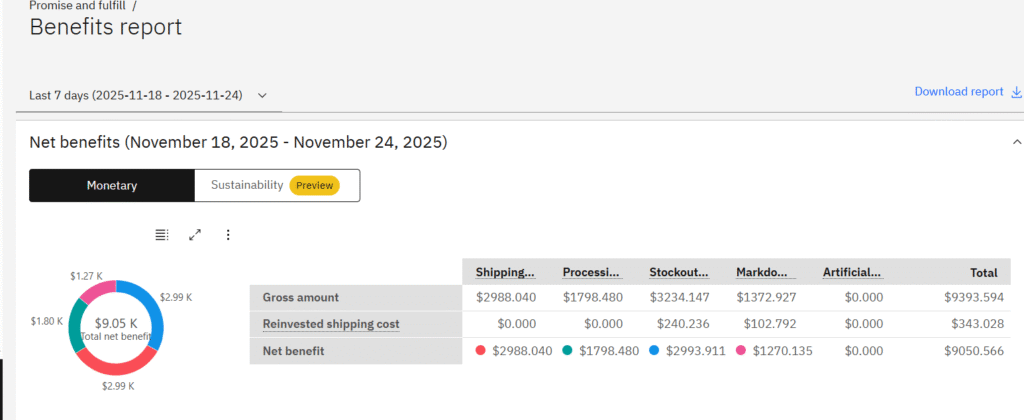
Task: Expand donut chart to fullscreen
Action: pyautogui.click(x=195, y=235)
